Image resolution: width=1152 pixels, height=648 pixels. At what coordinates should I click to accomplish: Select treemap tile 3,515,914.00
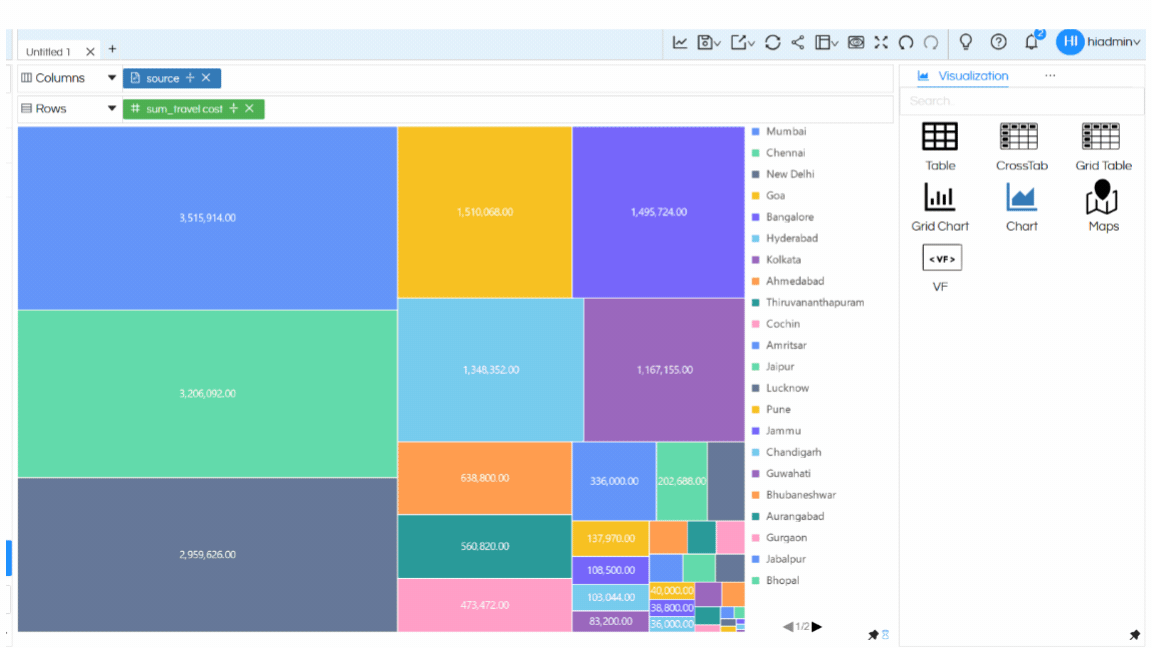(207, 218)
